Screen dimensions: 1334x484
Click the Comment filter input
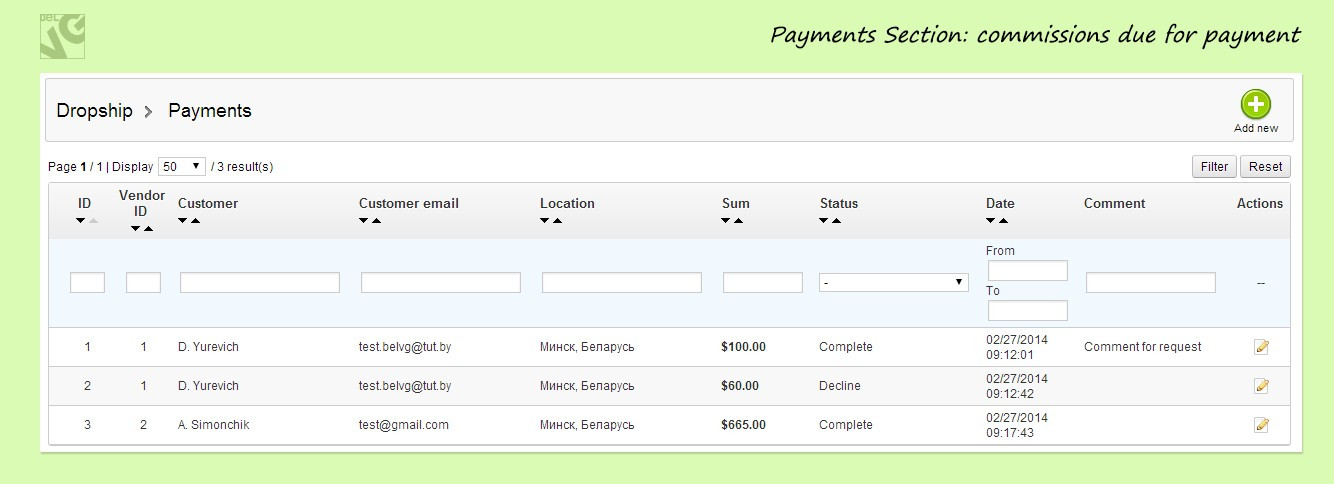coord(1150,283)
